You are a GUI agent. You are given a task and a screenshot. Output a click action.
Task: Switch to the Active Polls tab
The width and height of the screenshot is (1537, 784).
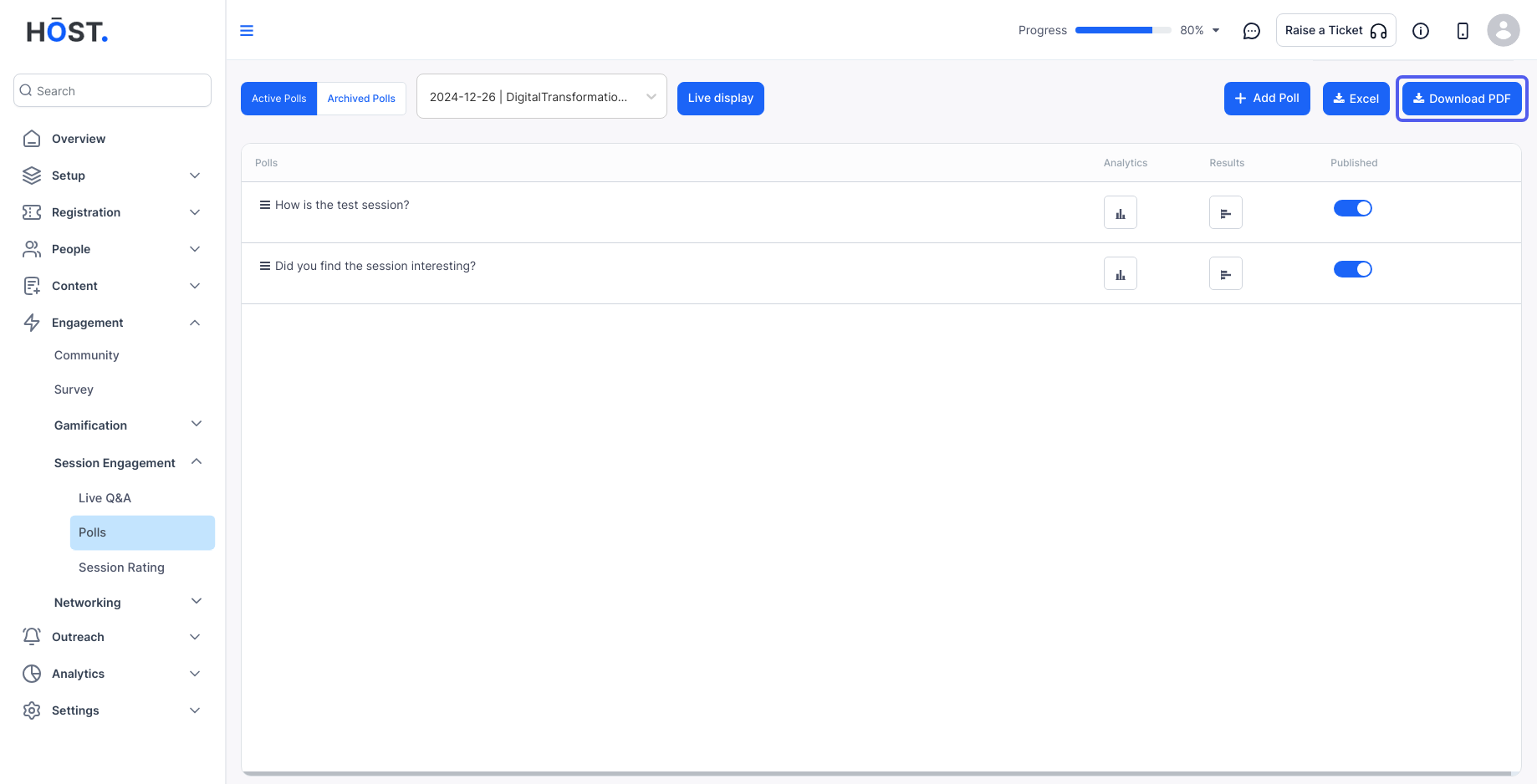pos(279,99)
